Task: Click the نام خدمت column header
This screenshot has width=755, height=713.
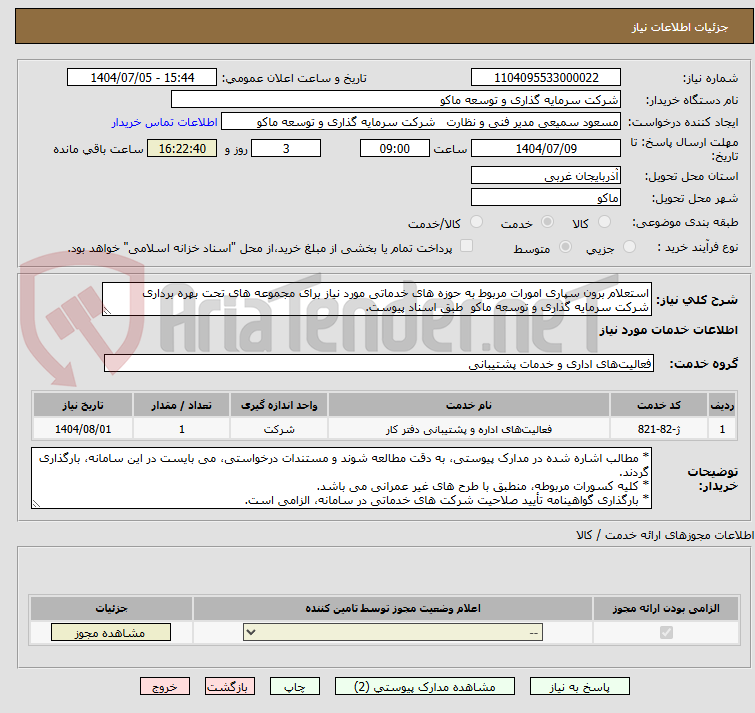Action: pyautogui.click(x=469, y=405)
